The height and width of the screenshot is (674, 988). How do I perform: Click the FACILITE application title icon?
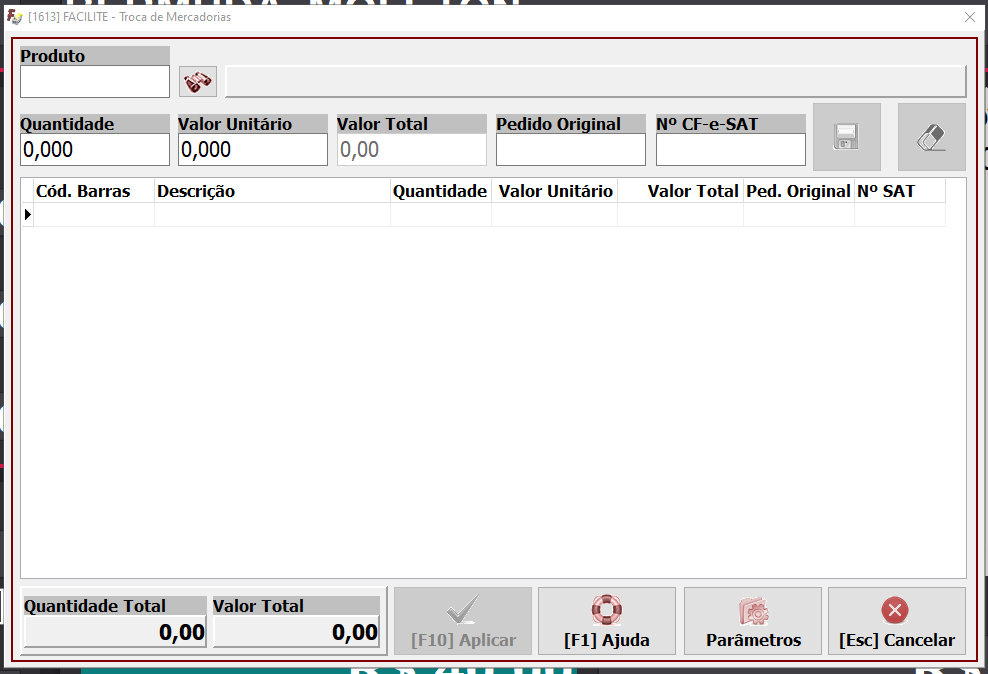click(14, 17)
